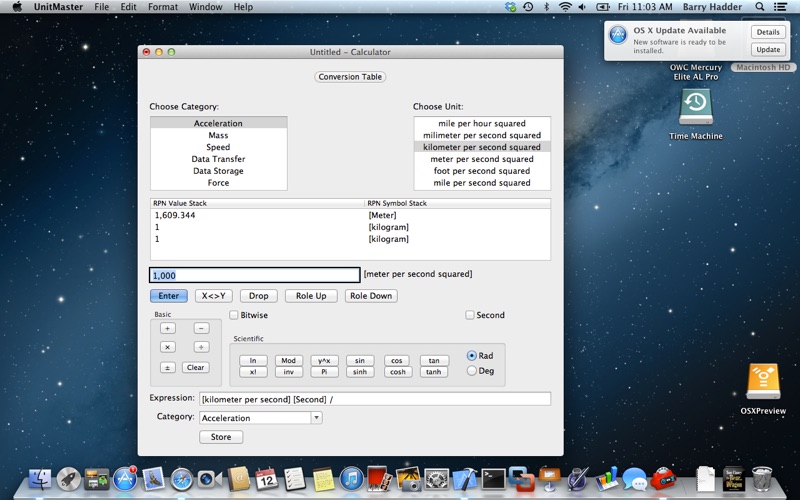Image resolution: width=800 pixels, height=500 pixels.
Task: Click the minus operator button in Basic
Action: tap(202, 329)
